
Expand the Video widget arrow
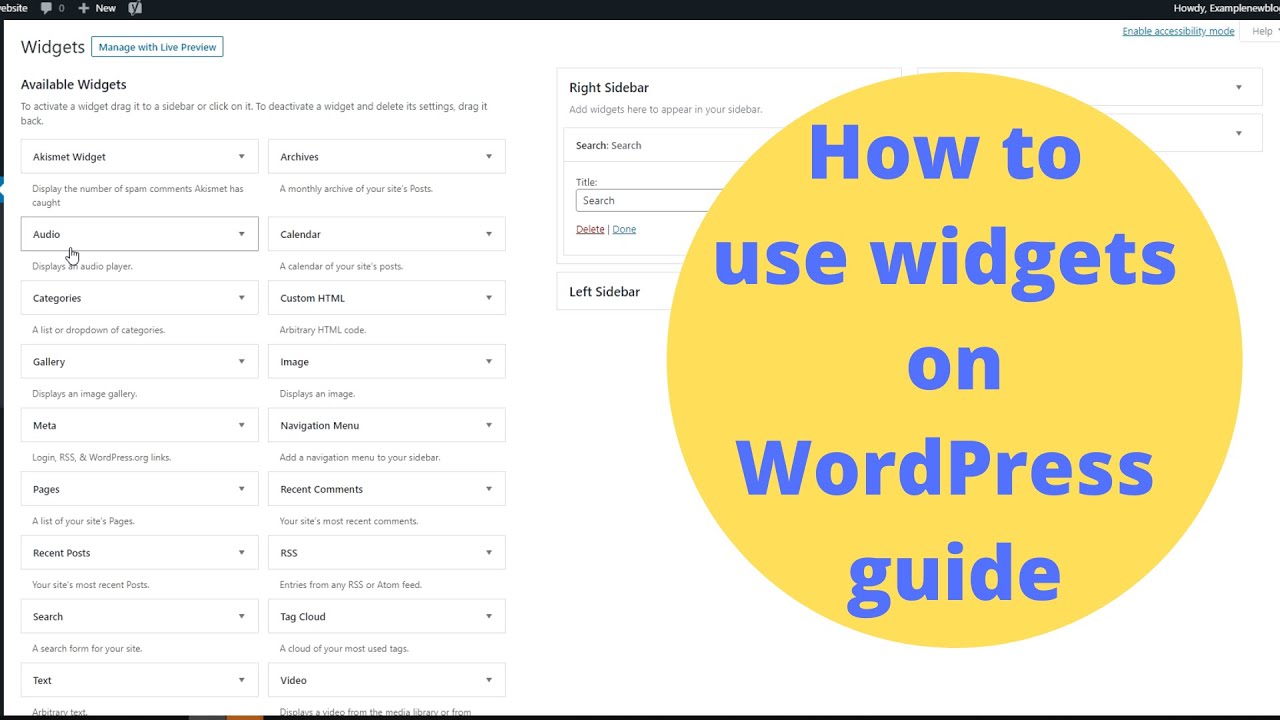(x=489, y=680)
